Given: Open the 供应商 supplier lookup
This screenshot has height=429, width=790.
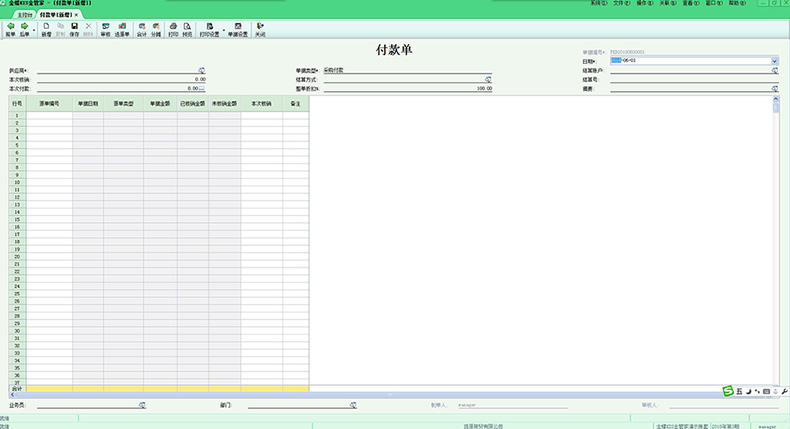Looking at the screenshot, I should pos(201,70).
